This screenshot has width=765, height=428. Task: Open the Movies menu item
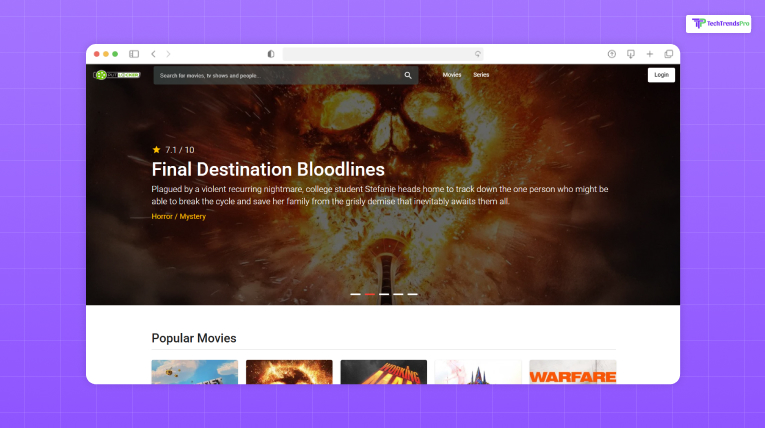click(x=452, y=75)
